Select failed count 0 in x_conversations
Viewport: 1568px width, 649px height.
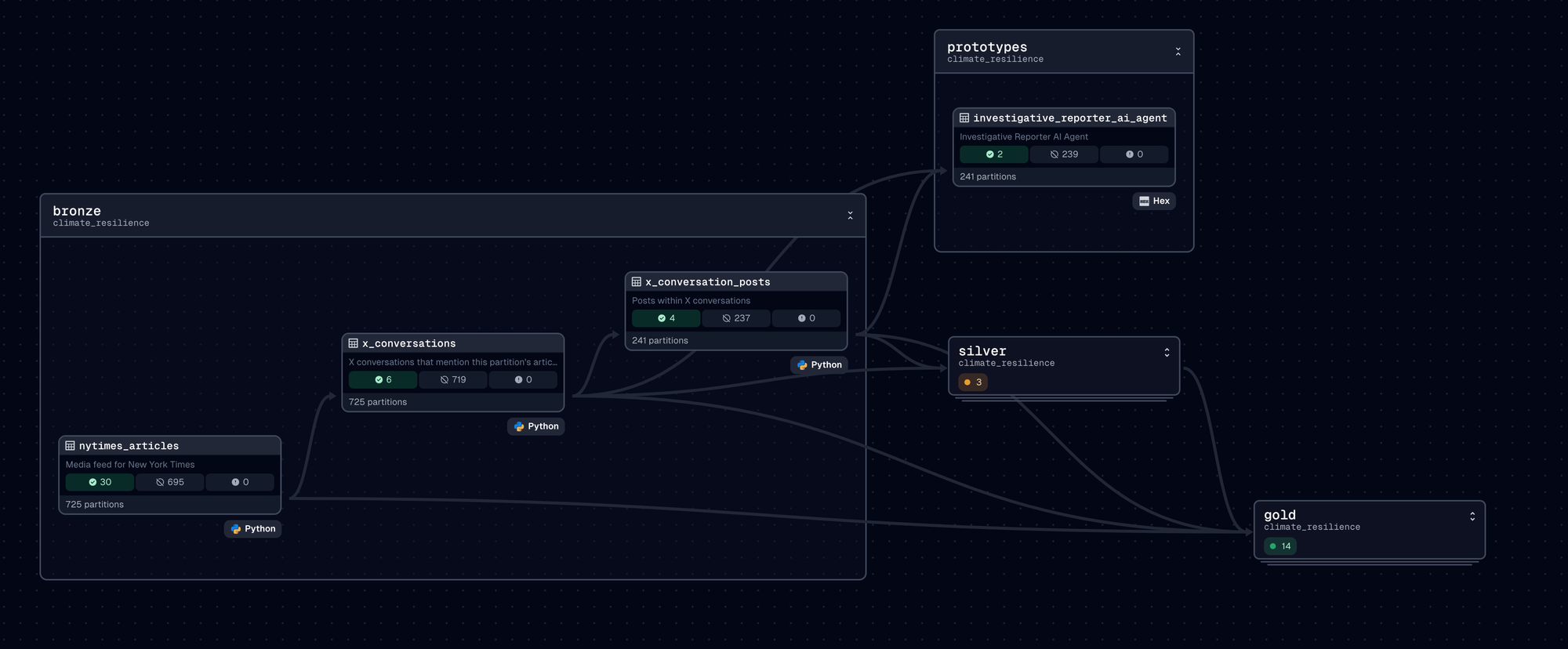(523, 380)
